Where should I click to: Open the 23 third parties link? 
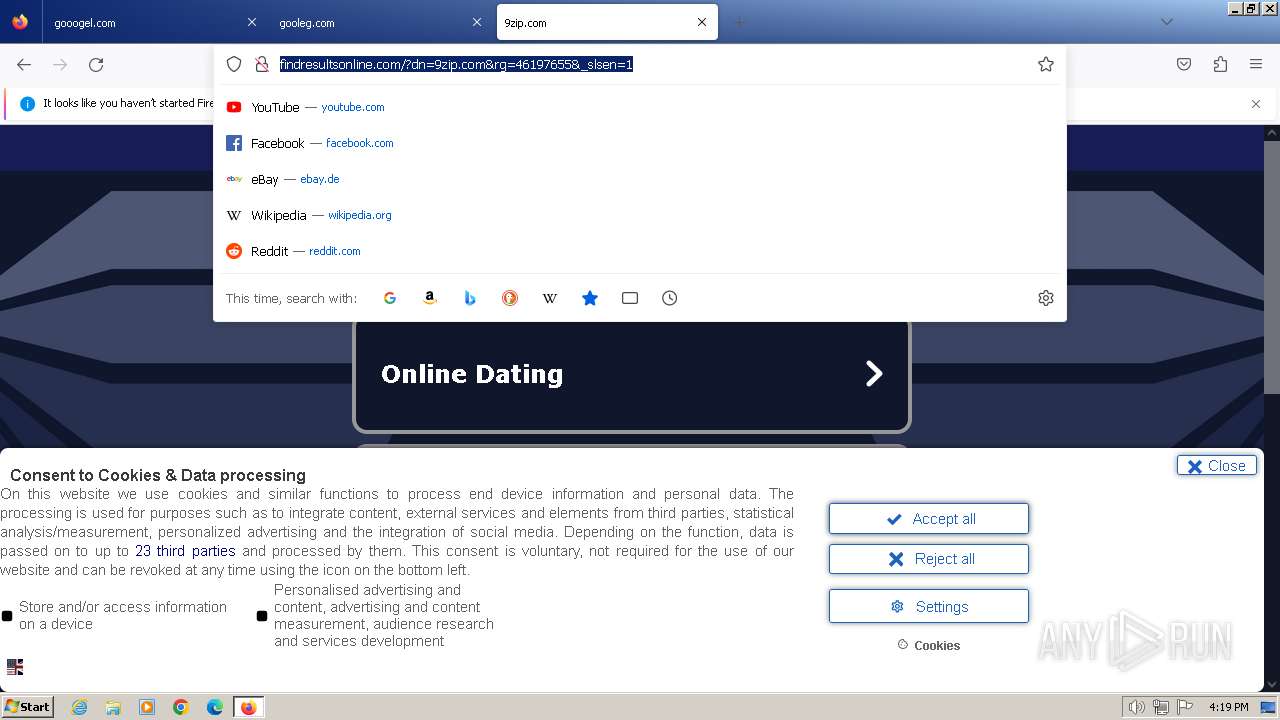click(x=185, y=551)
